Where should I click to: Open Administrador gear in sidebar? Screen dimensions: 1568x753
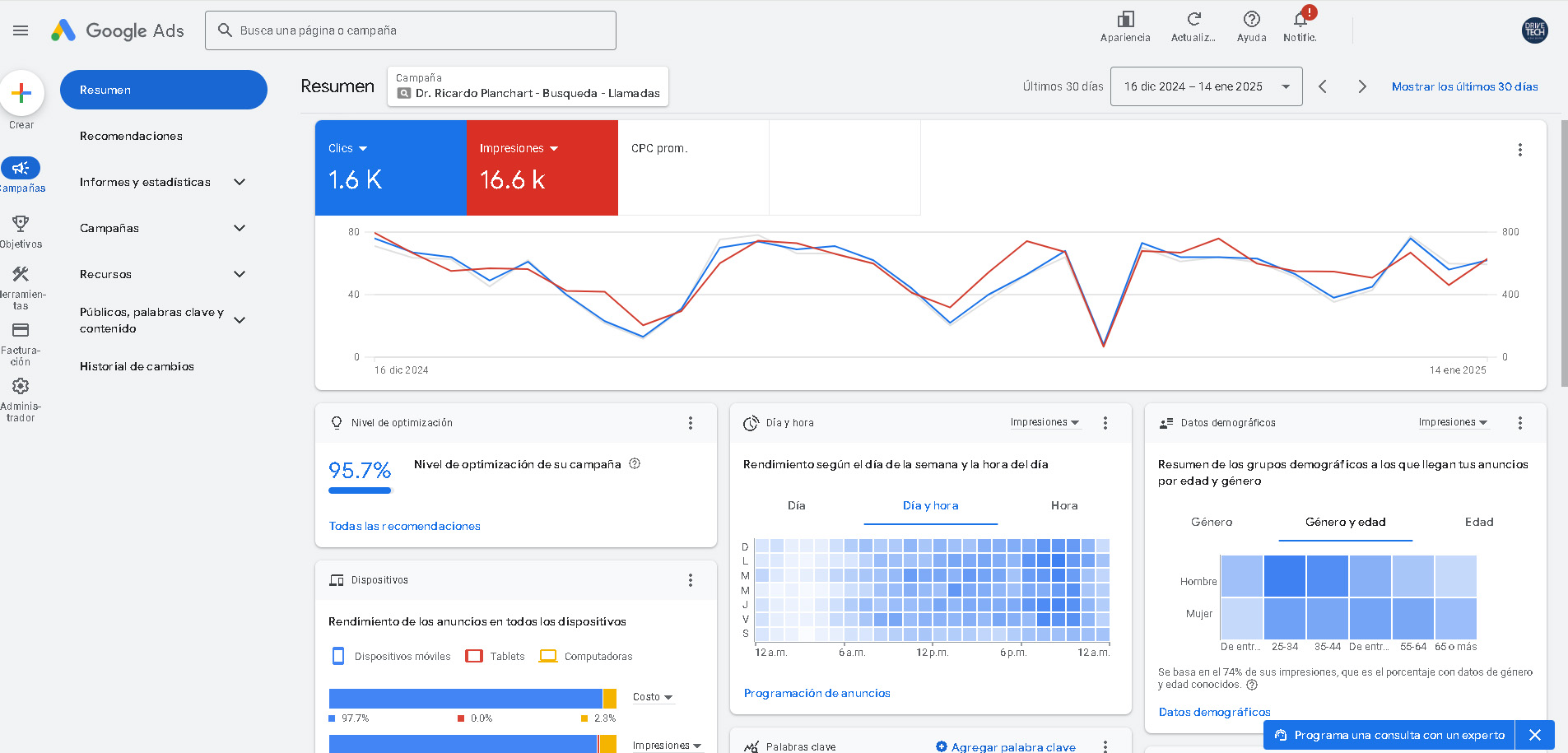21,387
